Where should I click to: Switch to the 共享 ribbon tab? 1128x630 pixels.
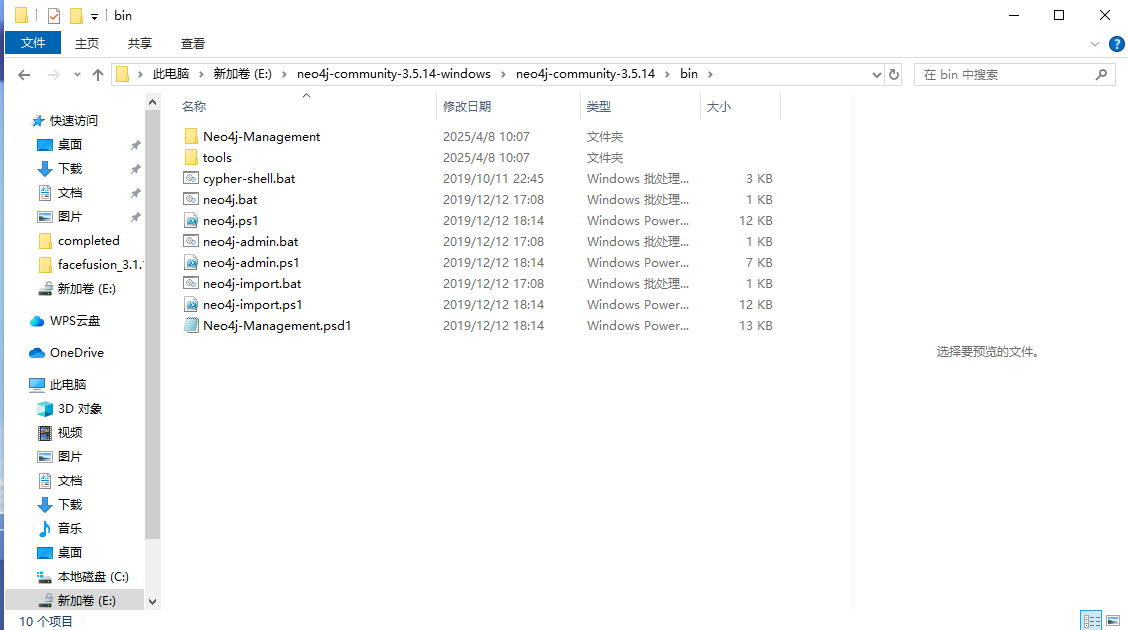pyautogui.click(x=140, y=43)
